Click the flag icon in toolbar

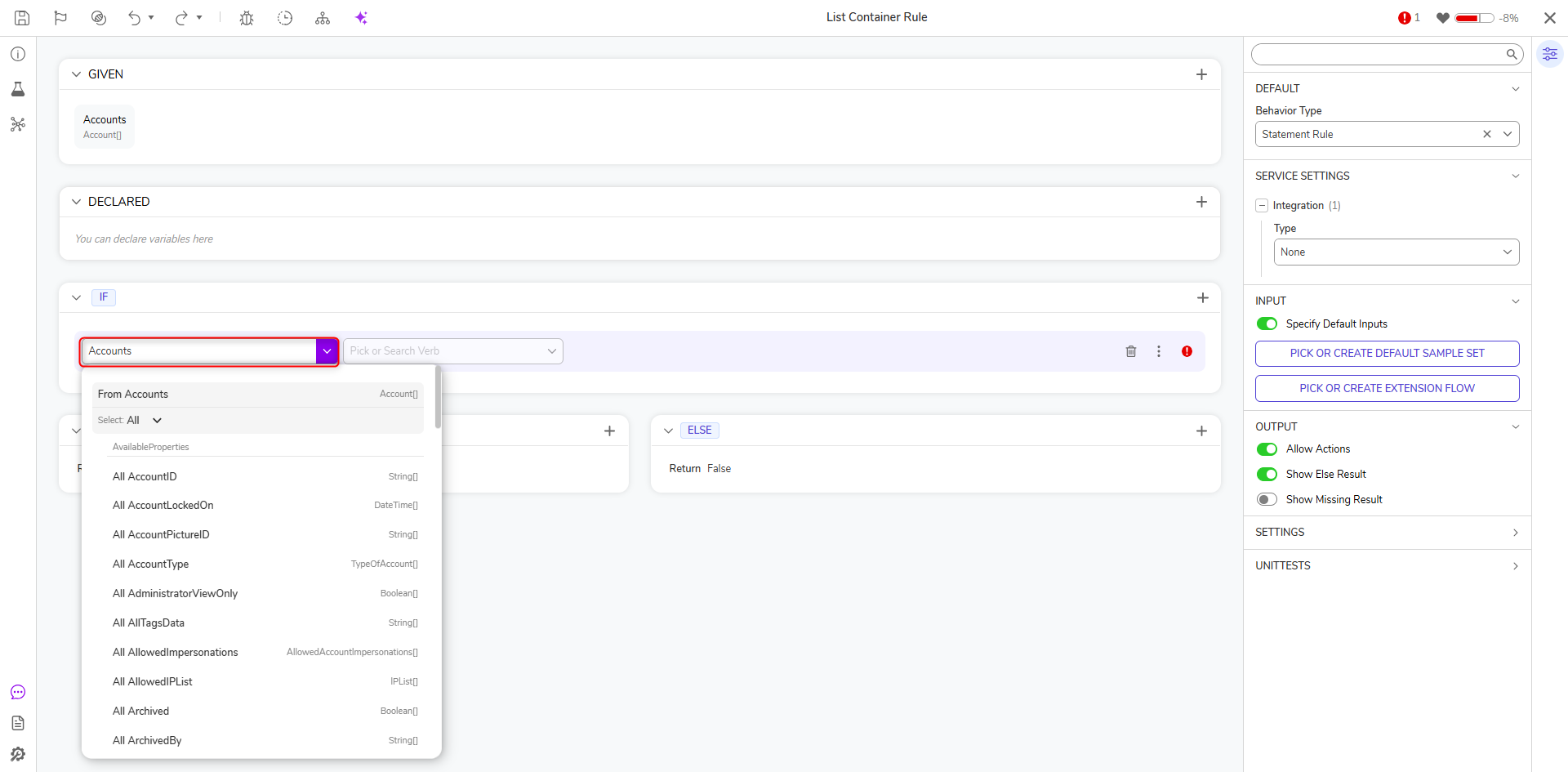[60, 18]
